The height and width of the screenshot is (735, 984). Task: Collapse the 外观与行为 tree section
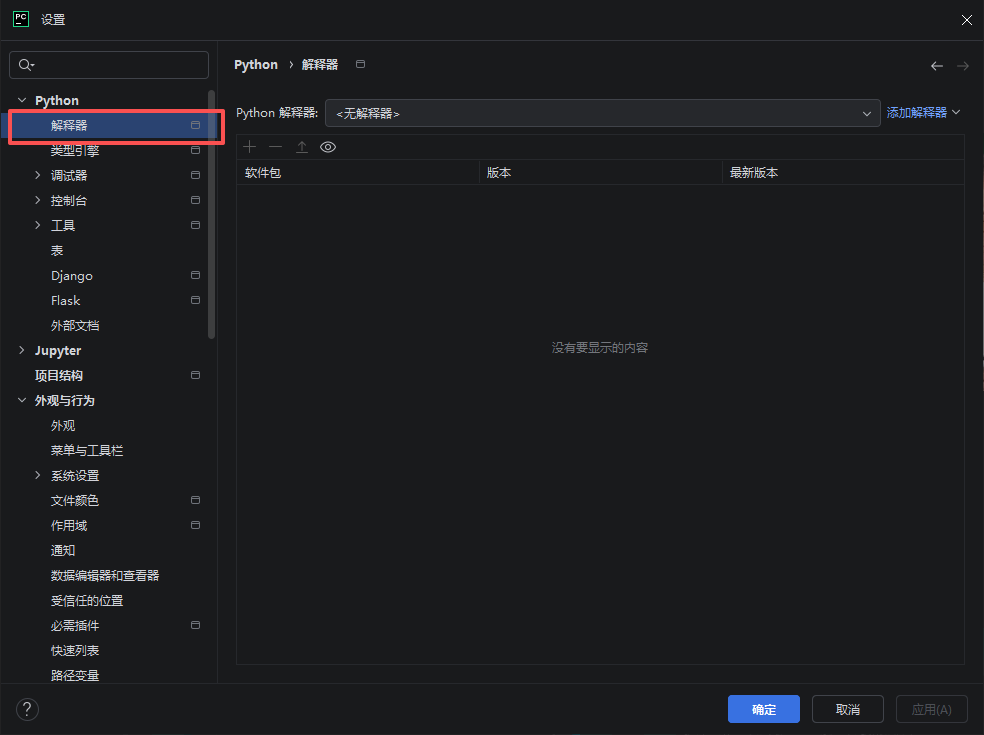(22, 400)
